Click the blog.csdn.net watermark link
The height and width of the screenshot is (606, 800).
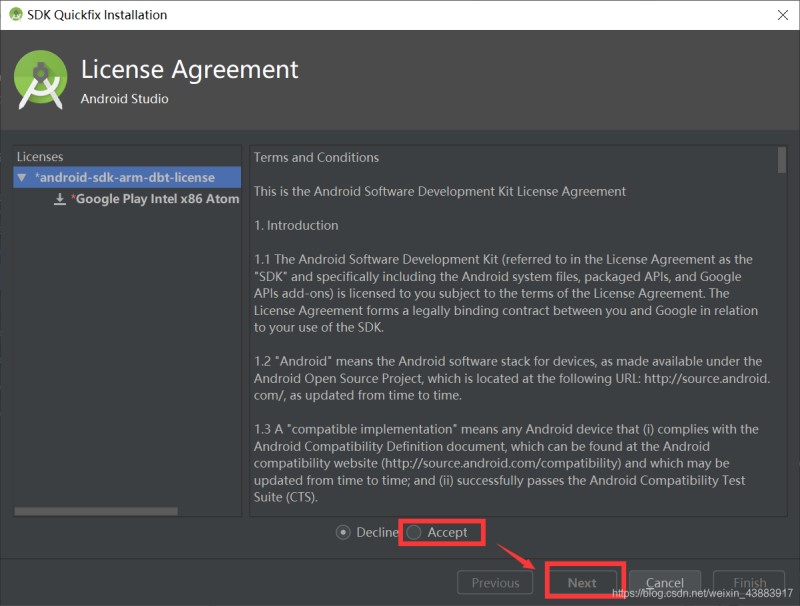[702, 594]
